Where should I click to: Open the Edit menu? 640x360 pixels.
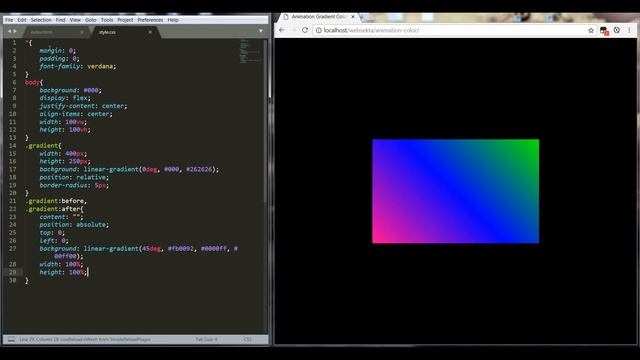pos(22,20)
